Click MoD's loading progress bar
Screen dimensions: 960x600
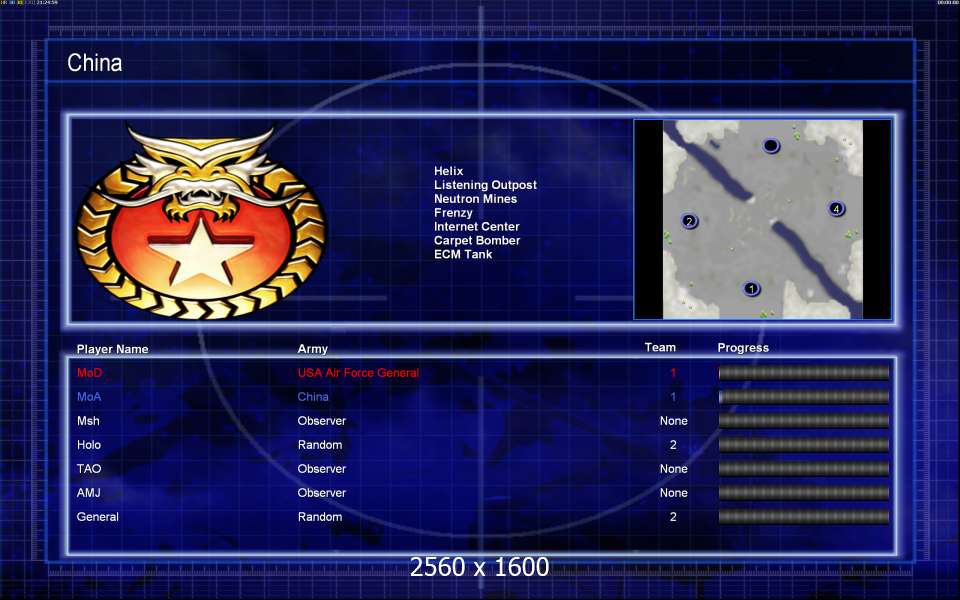click(804, 373)
